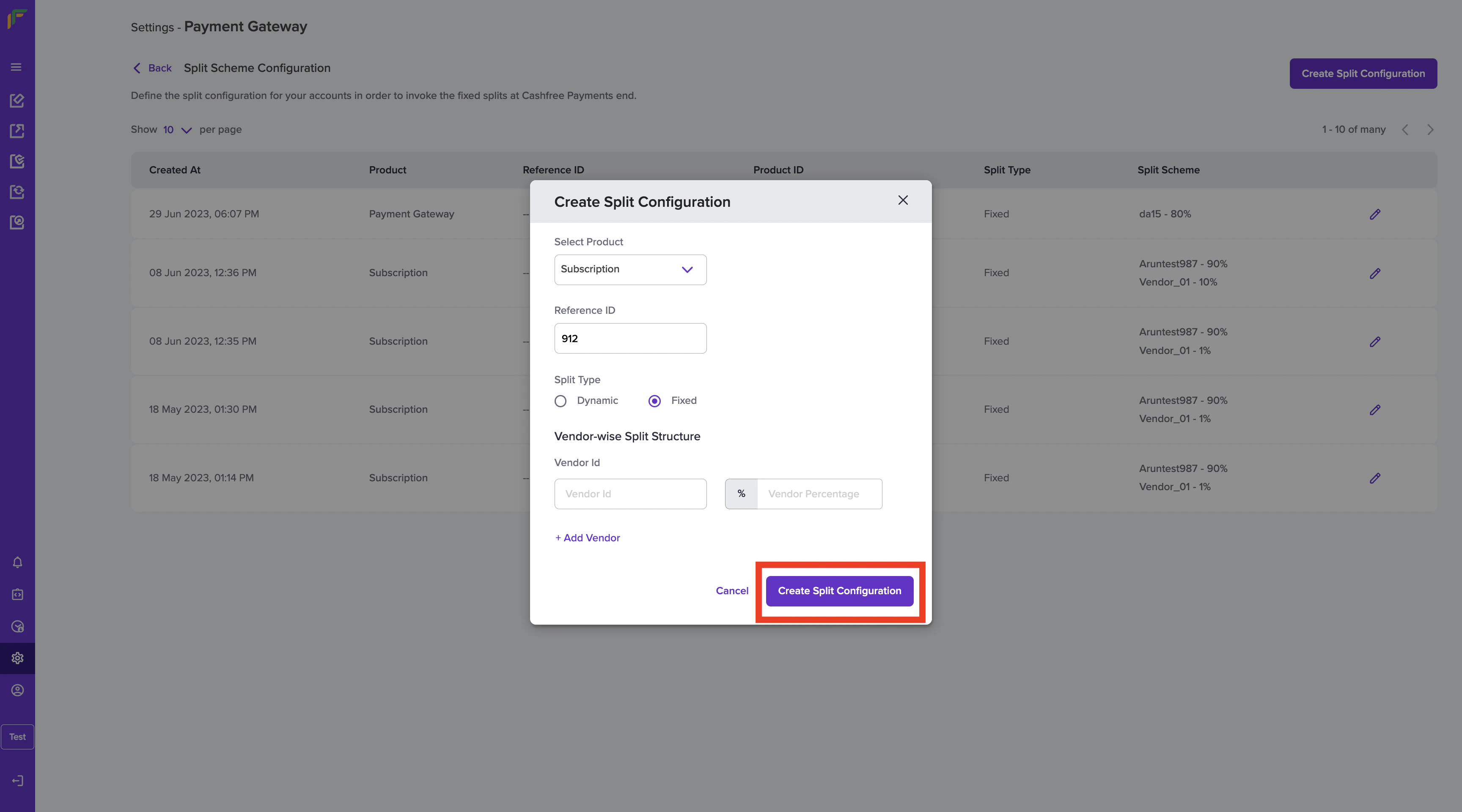The width and height of the screenshot is (1462, 812).
Task: Open the user profile icon in sidebar
Action: pos(18,690)
